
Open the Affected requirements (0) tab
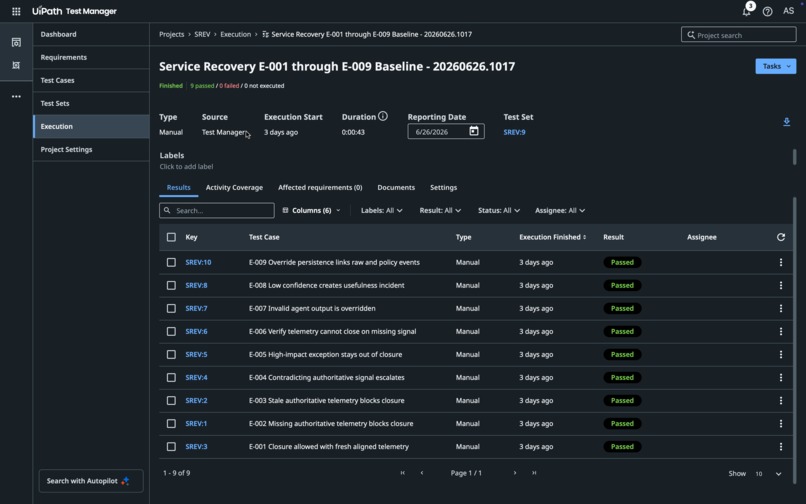tap(320, 188)
